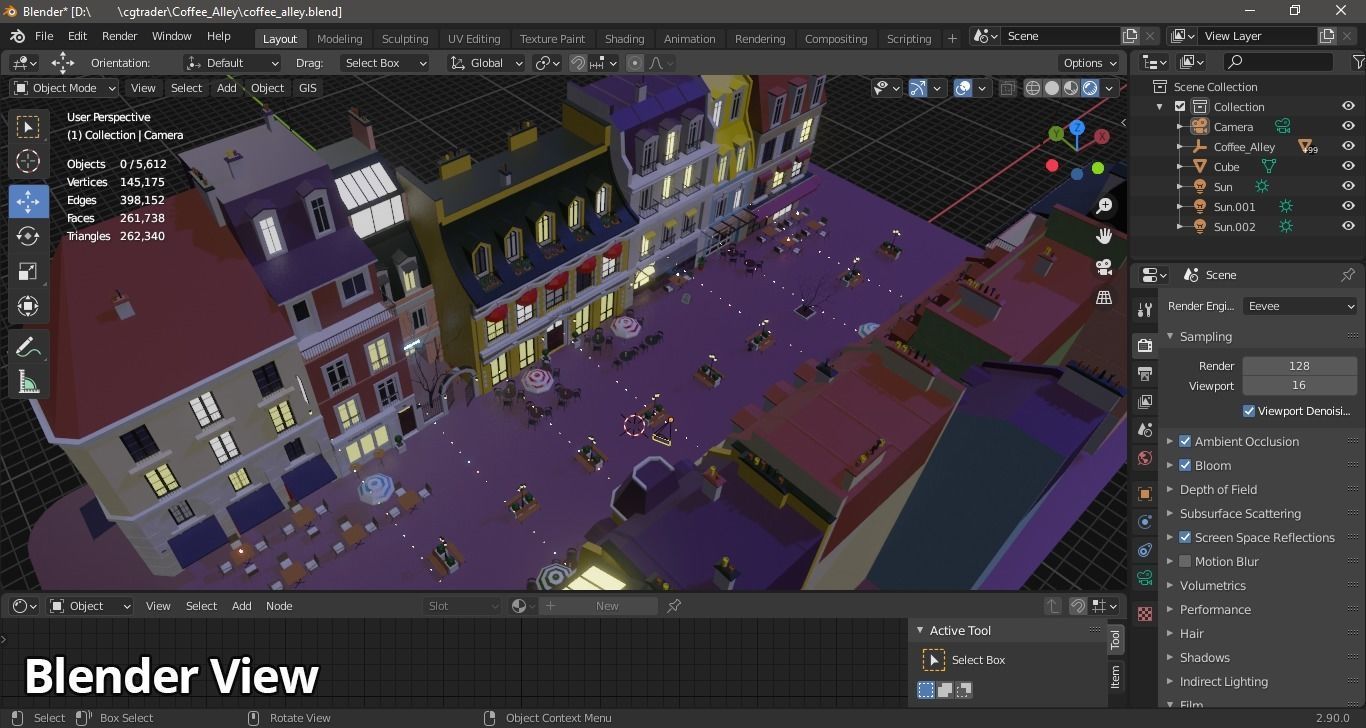Switch to the Modeling workspace tab
Image resolution: width=1366 pixels, height=728 pixels.
click(x=339, y=39)
